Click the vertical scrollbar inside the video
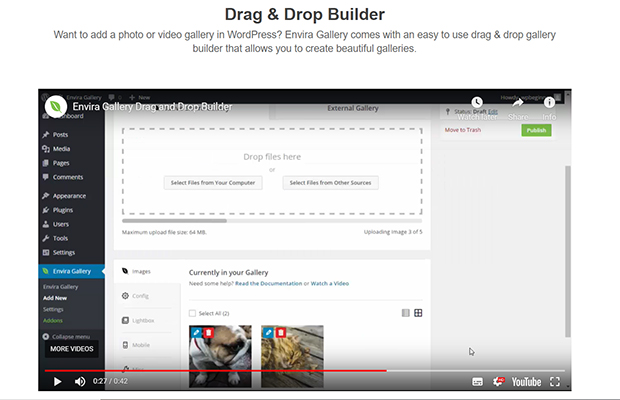The width and height of the screenshot is (620, 400). 568,251
